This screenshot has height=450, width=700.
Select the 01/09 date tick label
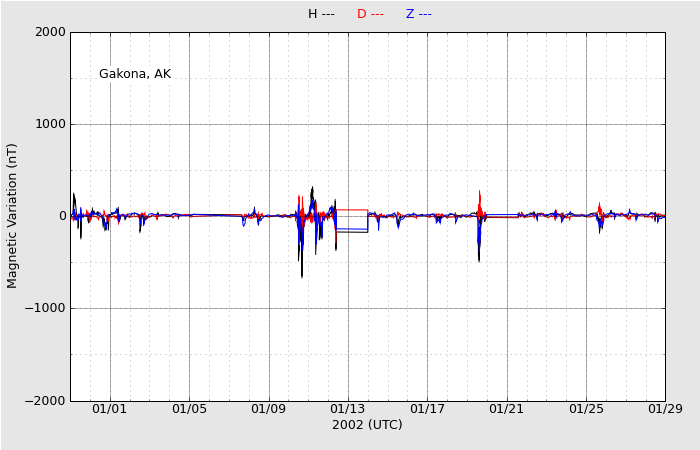coord(268,408)
